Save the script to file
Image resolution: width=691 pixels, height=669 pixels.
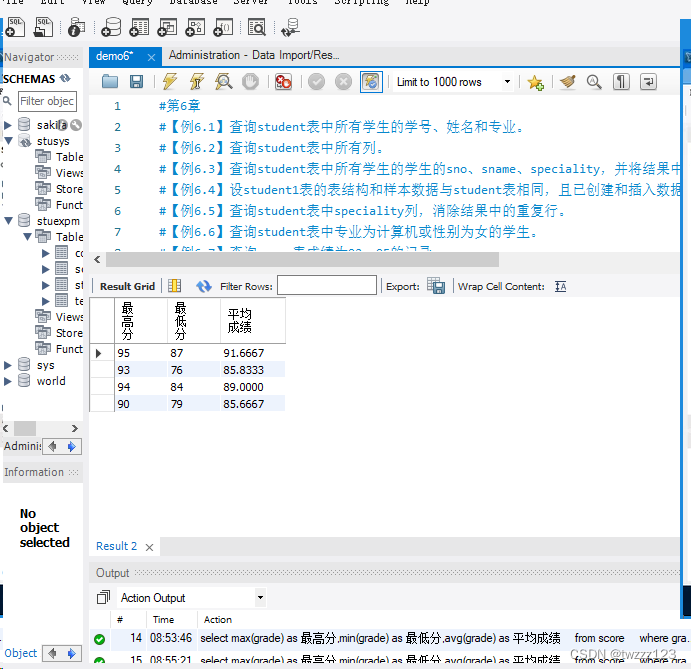136,82
